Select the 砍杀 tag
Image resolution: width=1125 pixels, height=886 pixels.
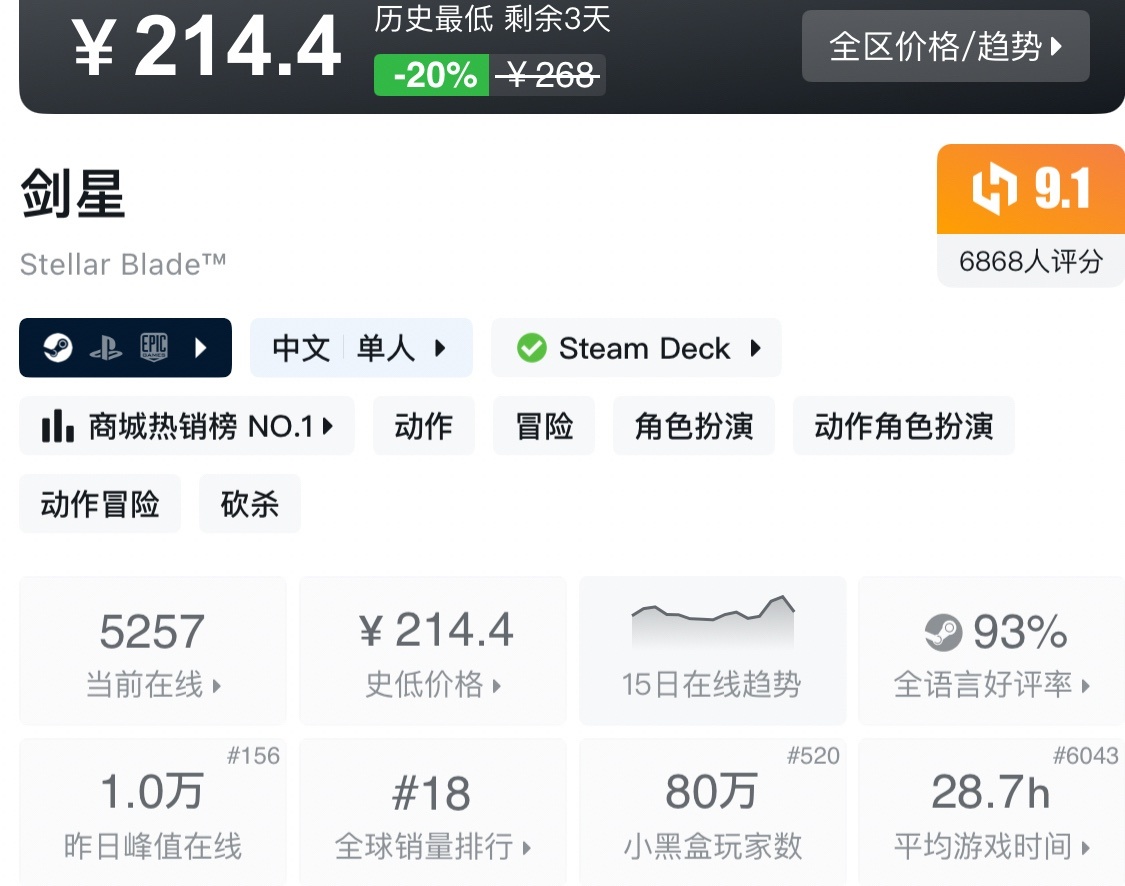click(249, 504)
